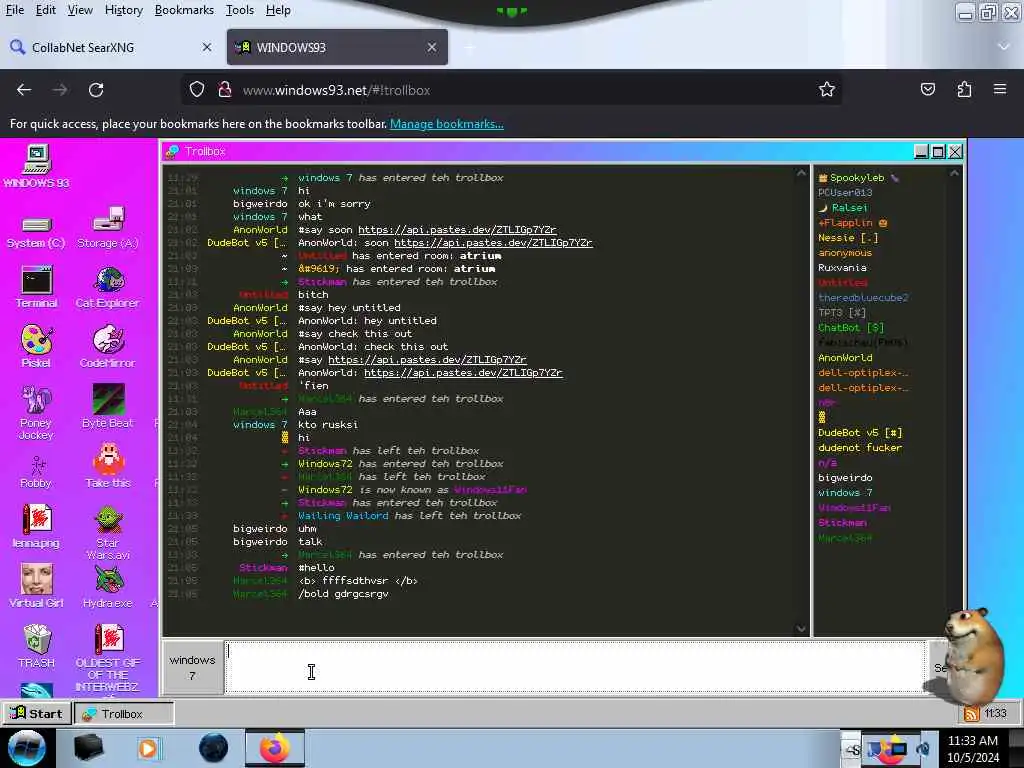
Task: Open the System (C:) drive icon
Action: tap(36, 232)
